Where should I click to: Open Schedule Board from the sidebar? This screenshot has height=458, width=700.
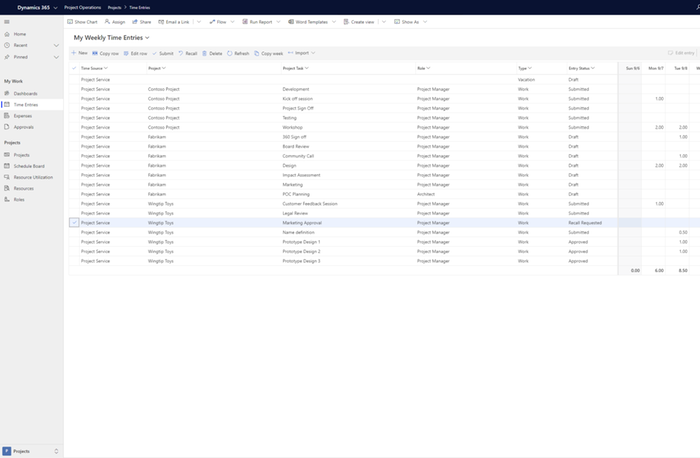(x=28, y=166)
